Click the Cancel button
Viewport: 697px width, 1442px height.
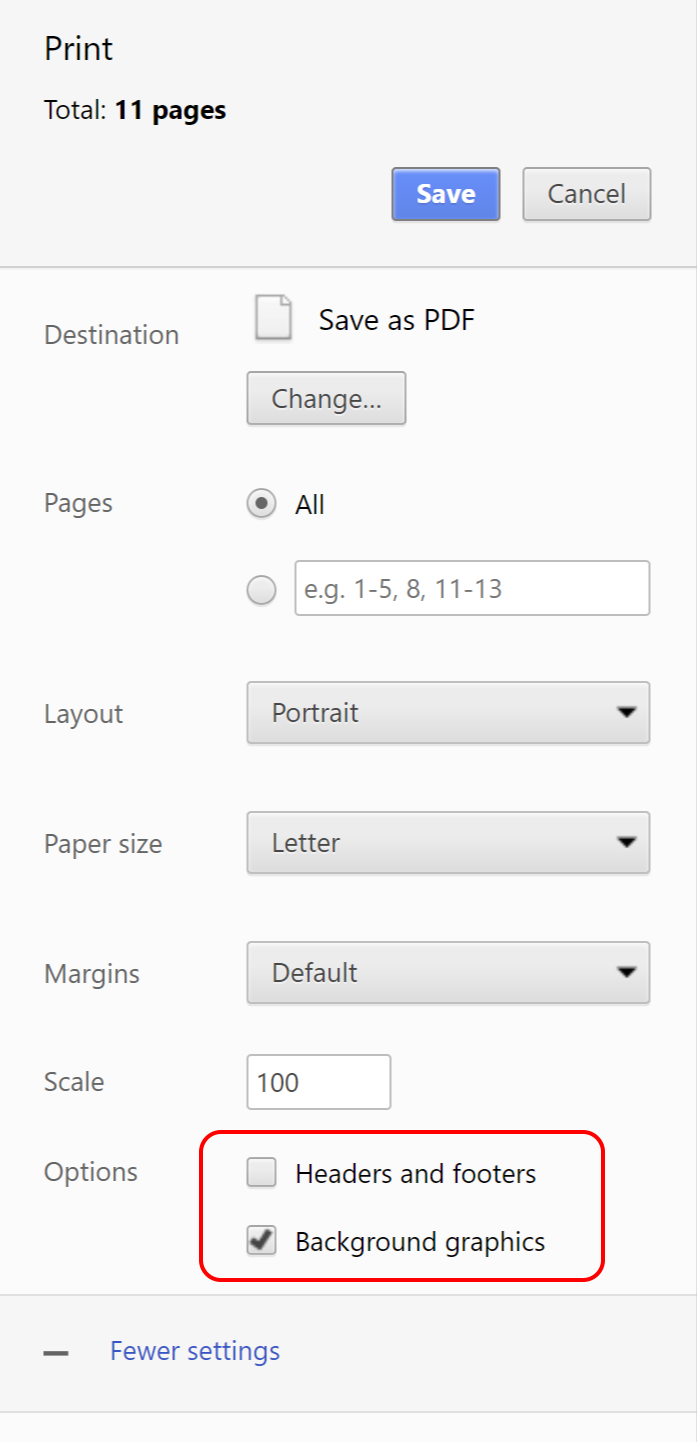(587, 194)
